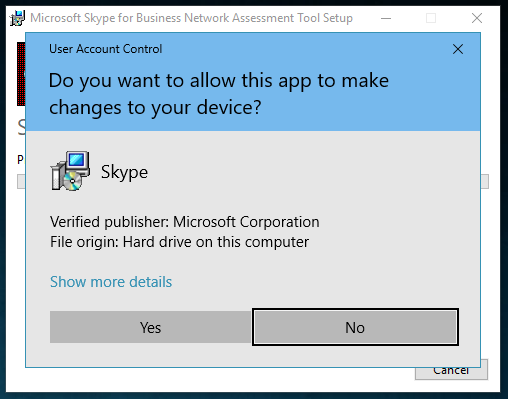
Task: Click the setup progress bar right edge
Action: [485, 182]
